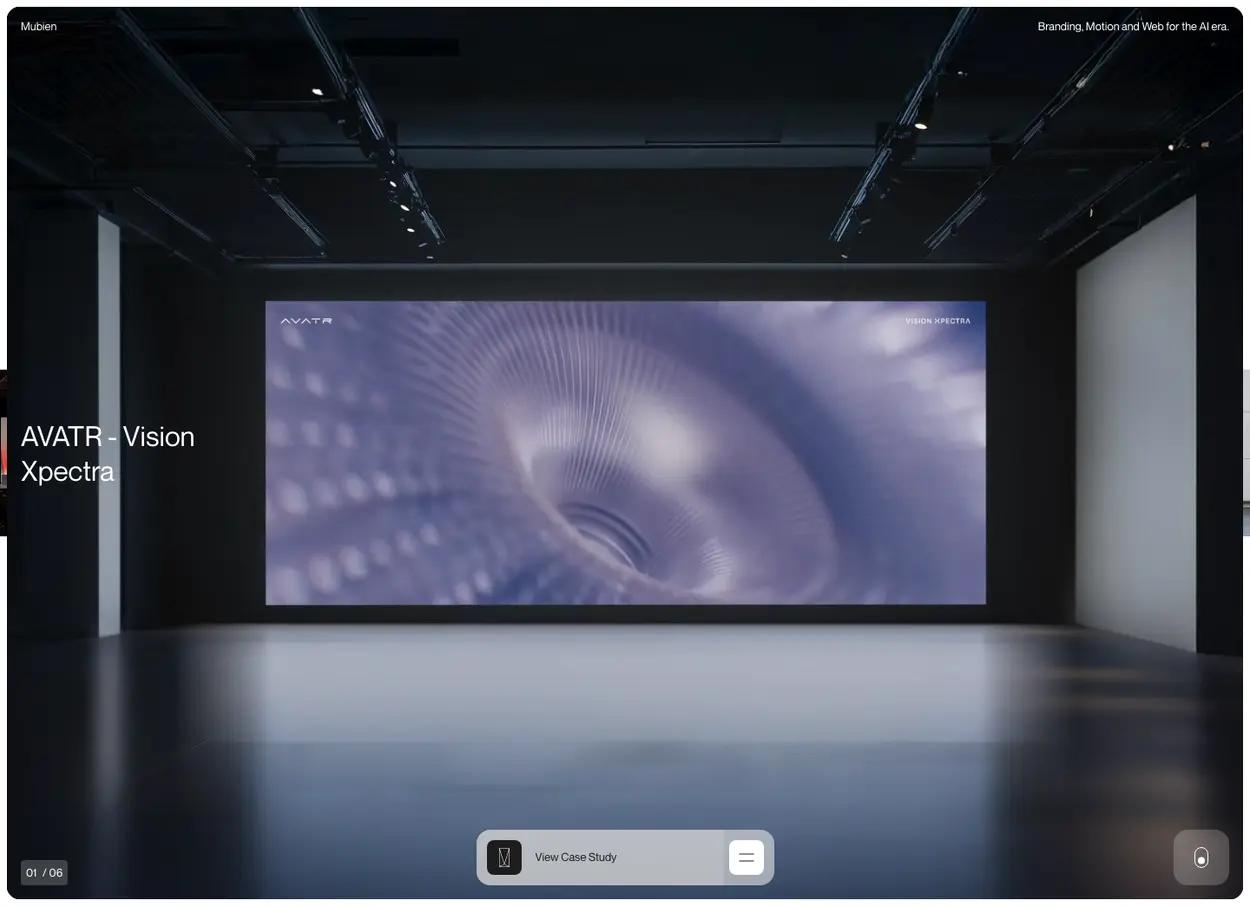Select the dark project thumbnail beside View Case Study
Image resolution: width=1250 pixels, height=906 pixels.
[504, 857]
